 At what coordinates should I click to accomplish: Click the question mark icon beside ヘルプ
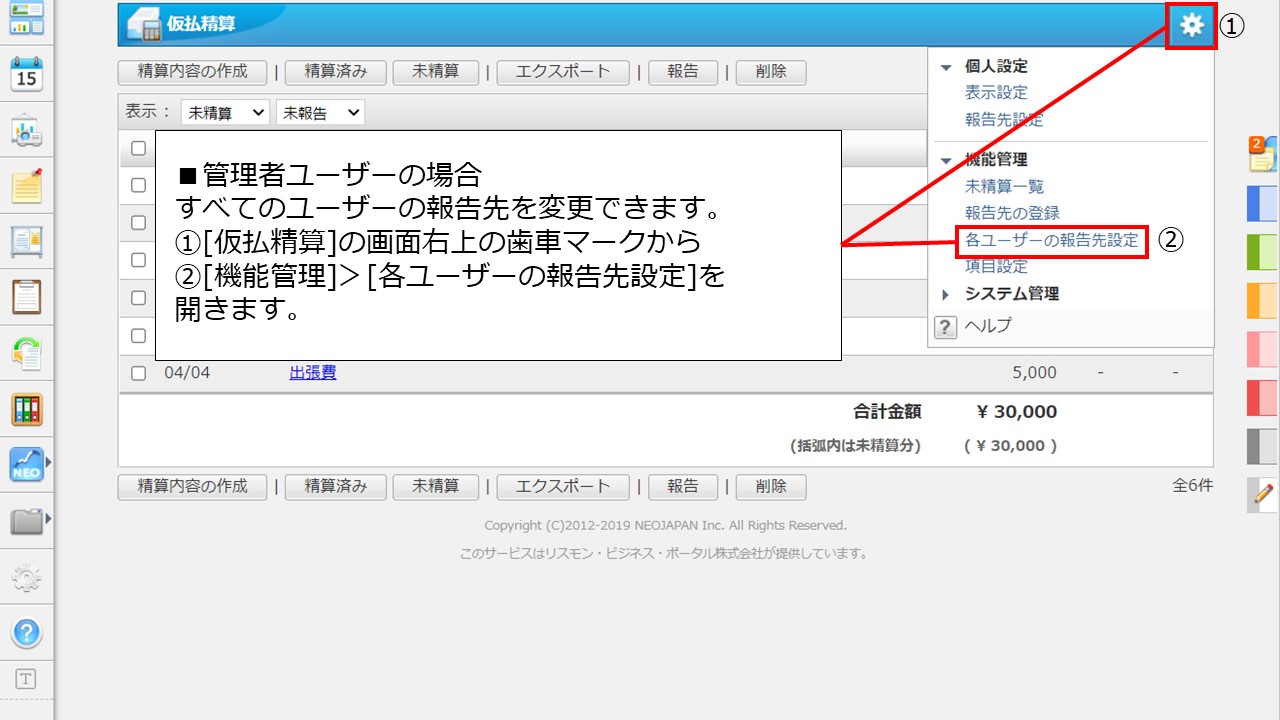click(x=945, y=326)
